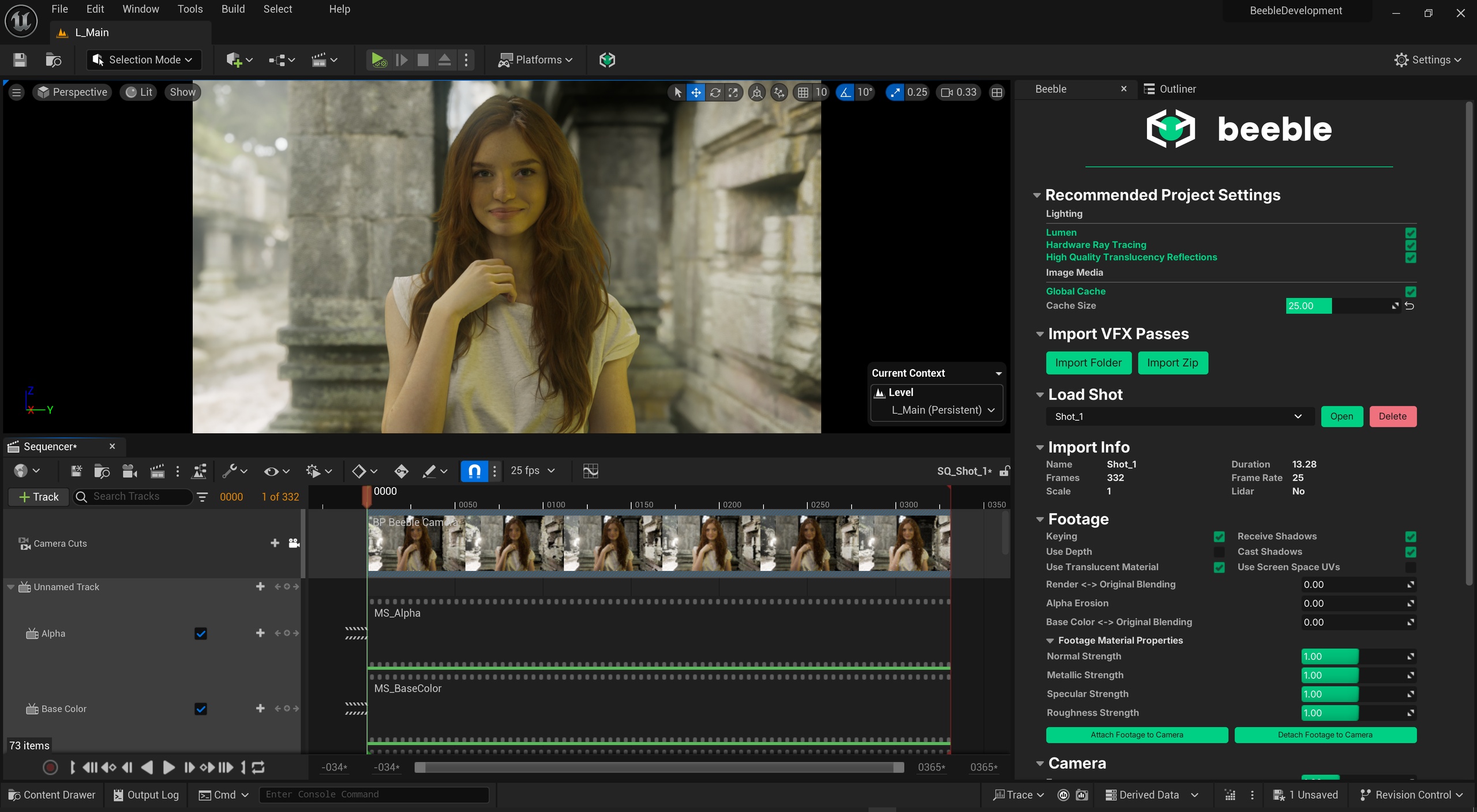This screenshot has width=1477, height=812.
Task: Toggle scale snapping icon in viewport
Action: (895, 92)
